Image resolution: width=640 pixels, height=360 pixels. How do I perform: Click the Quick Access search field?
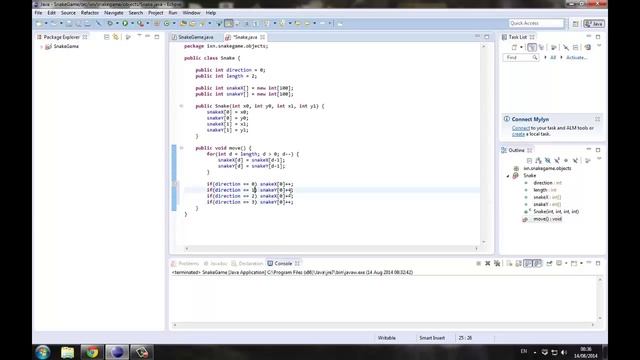tap(536, 23)
